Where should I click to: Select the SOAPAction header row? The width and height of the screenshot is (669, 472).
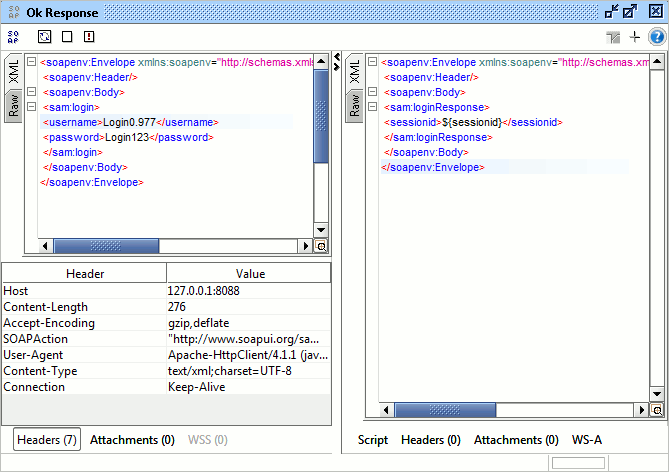click(x=166, y=339)
